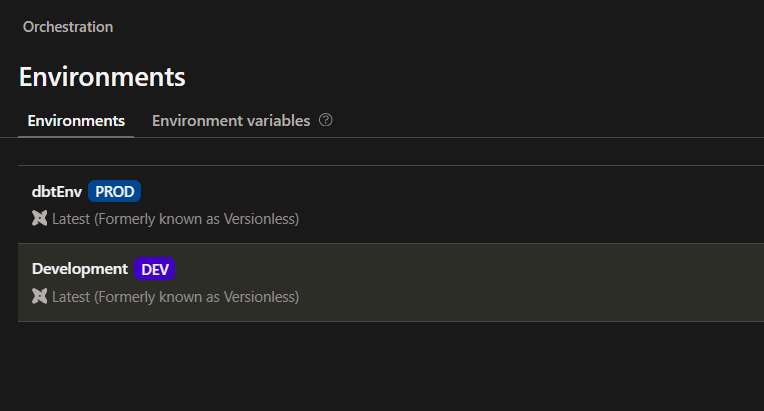Click the word Latest under dbtEnv
Viewport: 764px width, 411px height.
71,218
